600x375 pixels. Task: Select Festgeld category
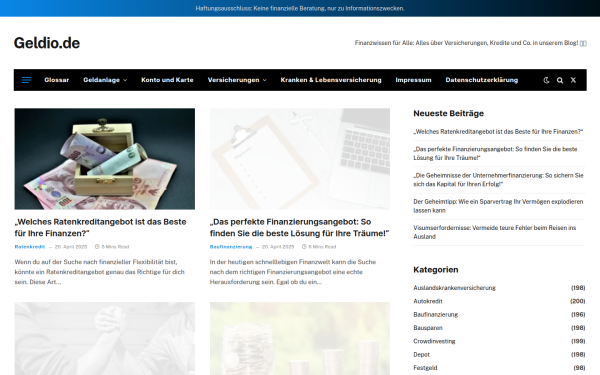pos(425,368)
